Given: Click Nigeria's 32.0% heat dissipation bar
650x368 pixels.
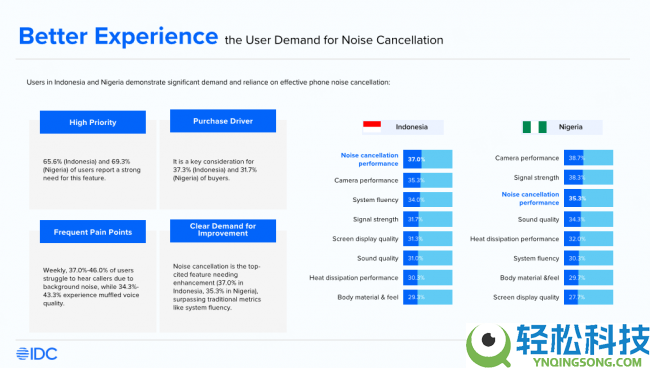Looking at the screenshot, I should [588, 239].
